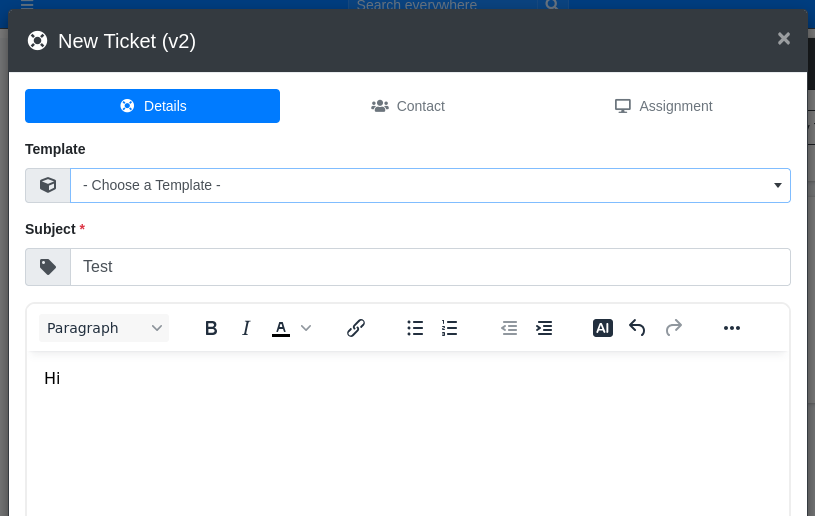Click the Subject input field
This screenshot has height=516, width=815.
click(430, 267)
